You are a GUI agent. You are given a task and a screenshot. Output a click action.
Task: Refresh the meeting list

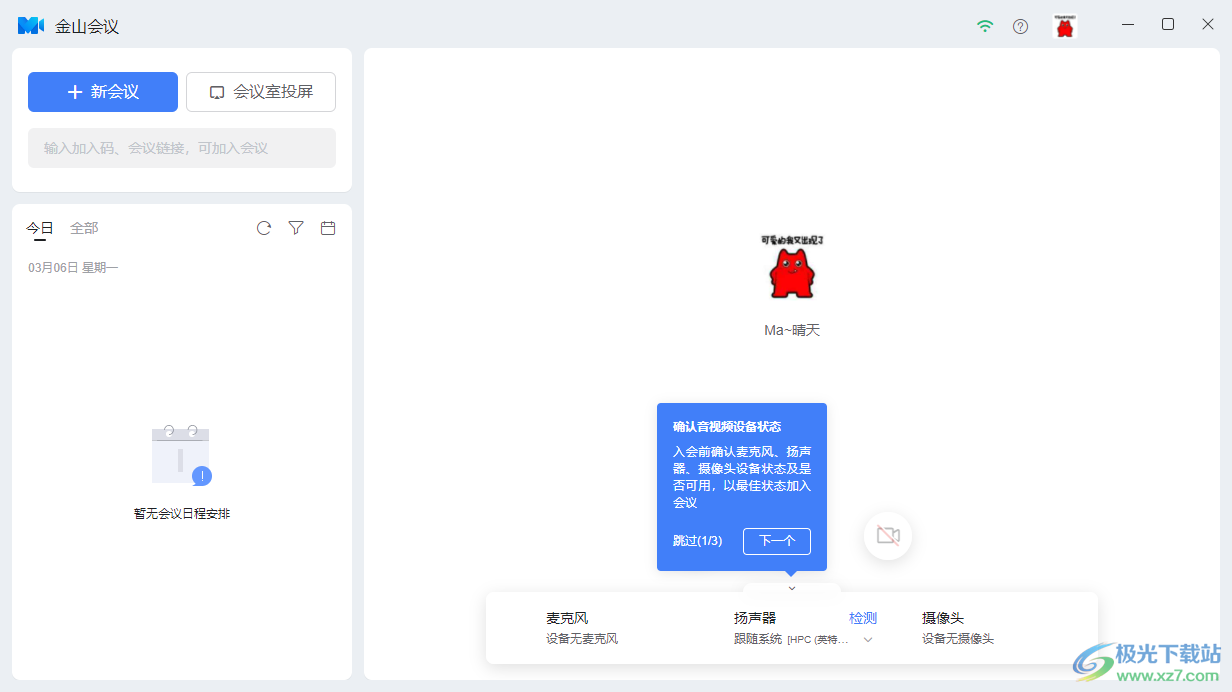[264, 228]
